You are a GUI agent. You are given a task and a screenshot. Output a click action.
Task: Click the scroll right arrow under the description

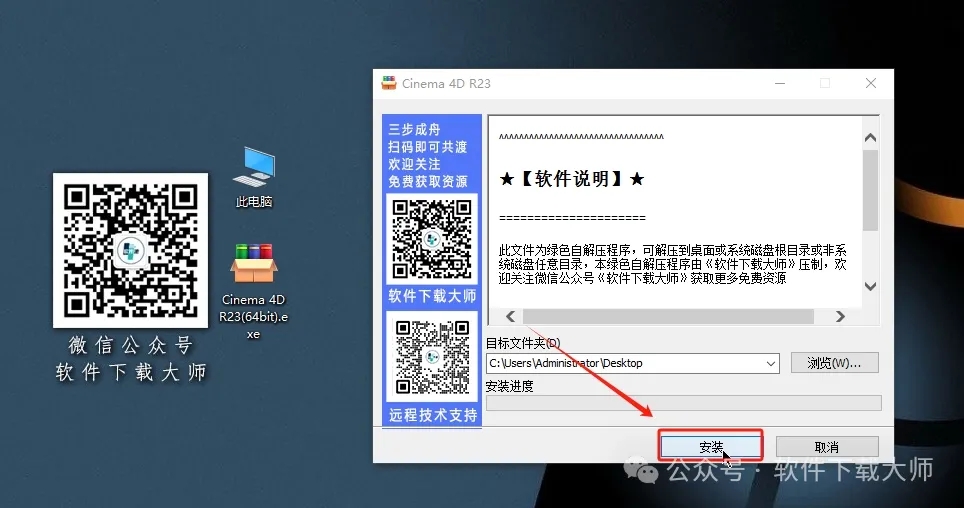840,316
